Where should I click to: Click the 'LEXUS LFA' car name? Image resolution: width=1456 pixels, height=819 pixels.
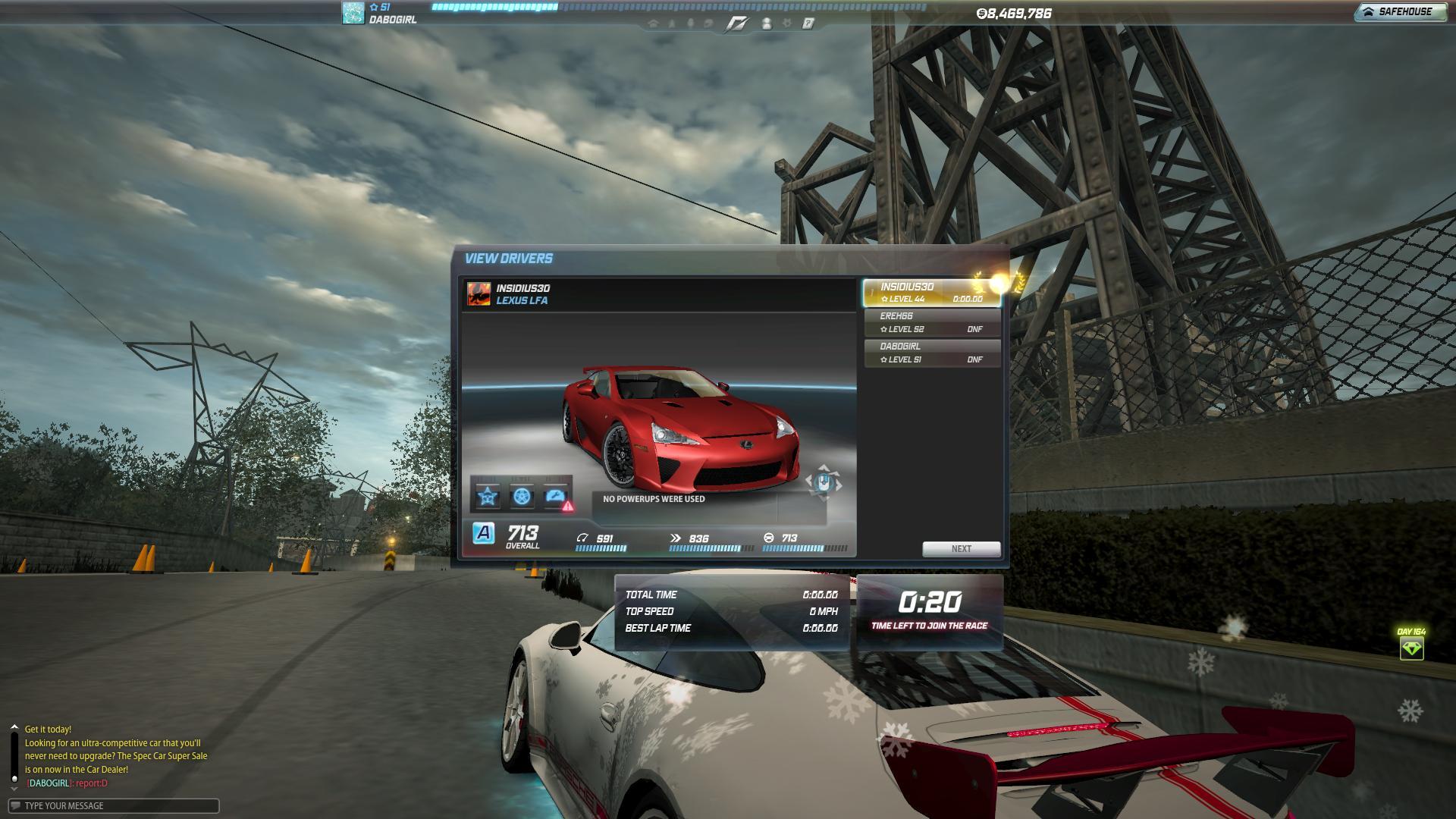[522, 300]
